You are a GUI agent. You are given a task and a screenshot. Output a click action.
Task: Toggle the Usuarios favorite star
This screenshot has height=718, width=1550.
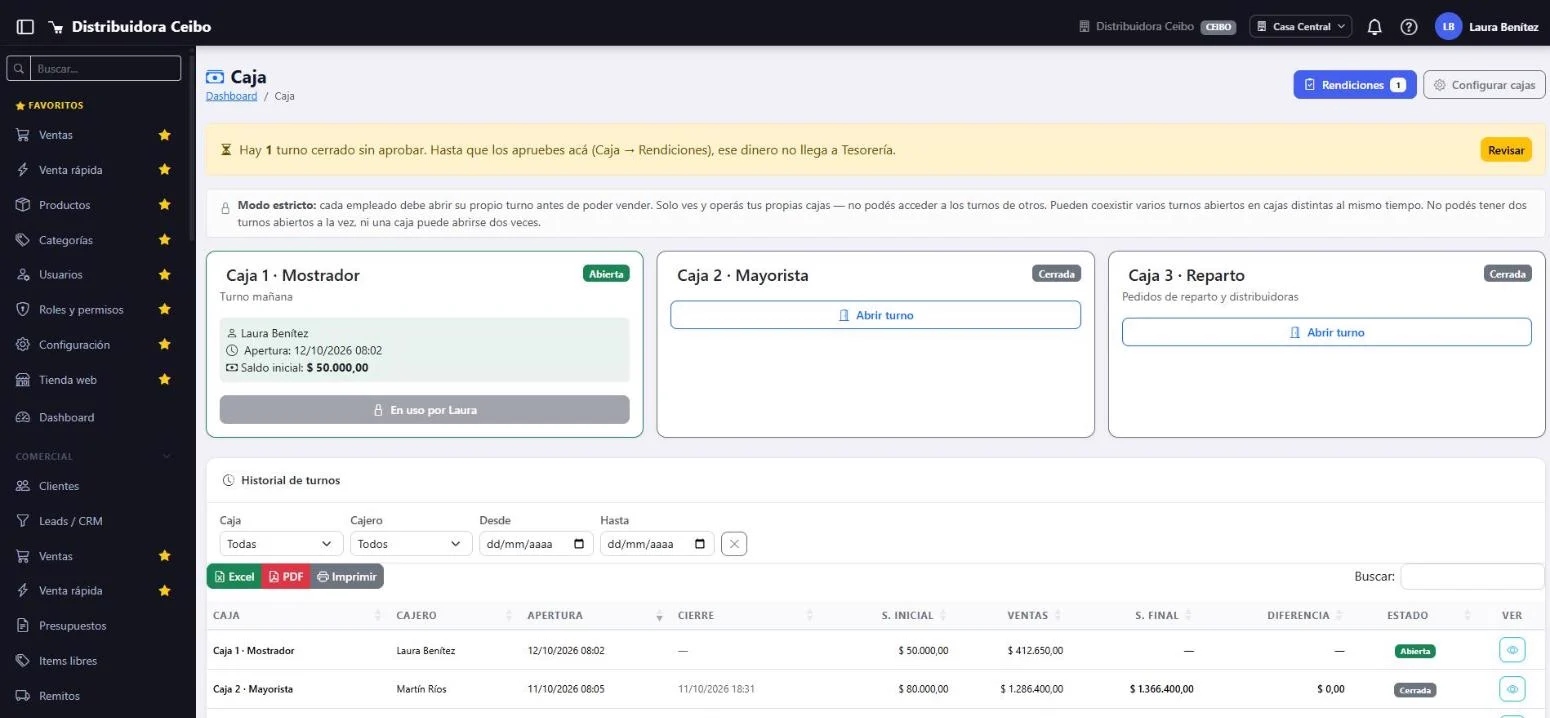[165, 274]
